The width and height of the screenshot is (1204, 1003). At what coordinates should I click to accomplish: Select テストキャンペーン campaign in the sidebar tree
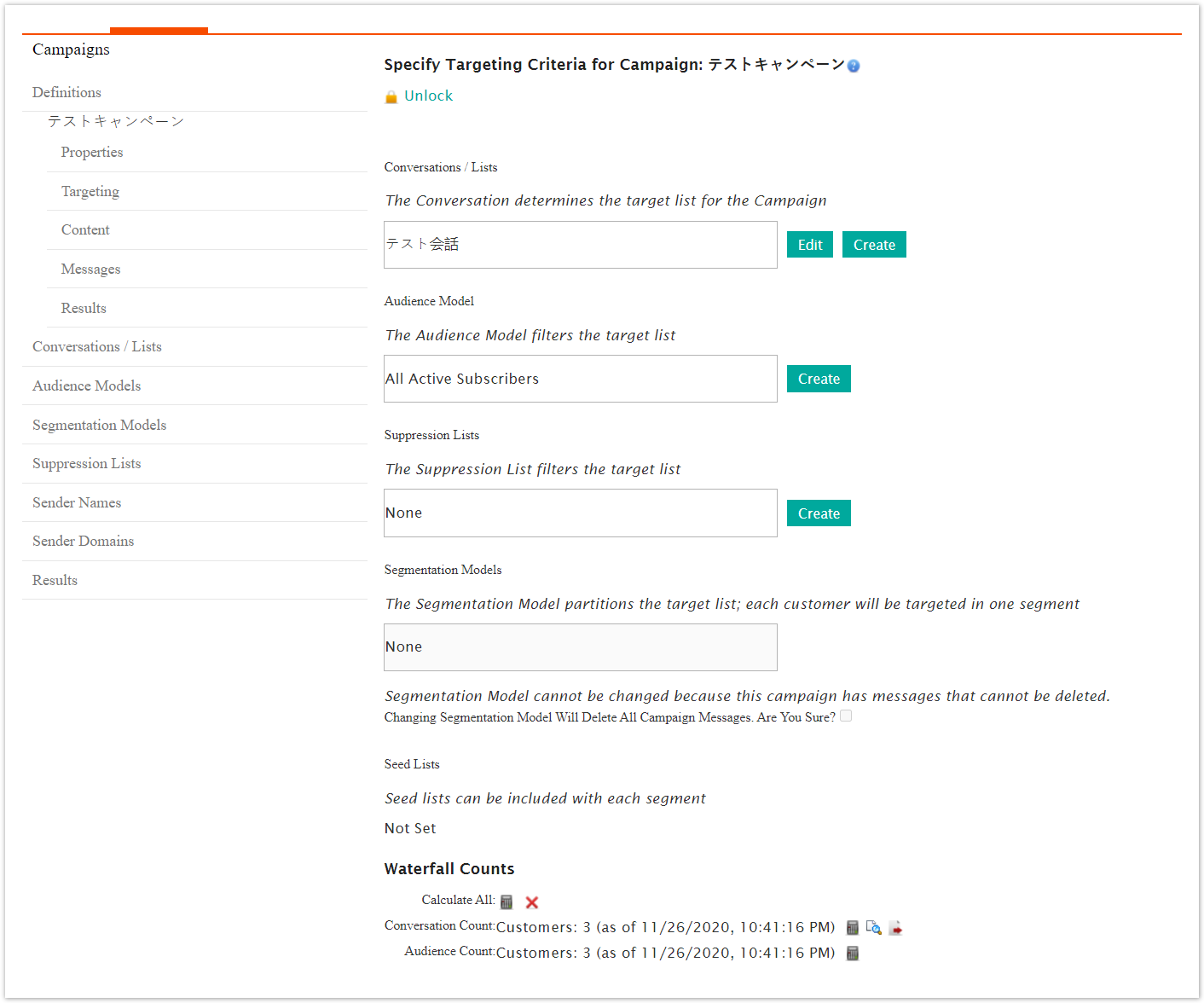tap(116, 121)
